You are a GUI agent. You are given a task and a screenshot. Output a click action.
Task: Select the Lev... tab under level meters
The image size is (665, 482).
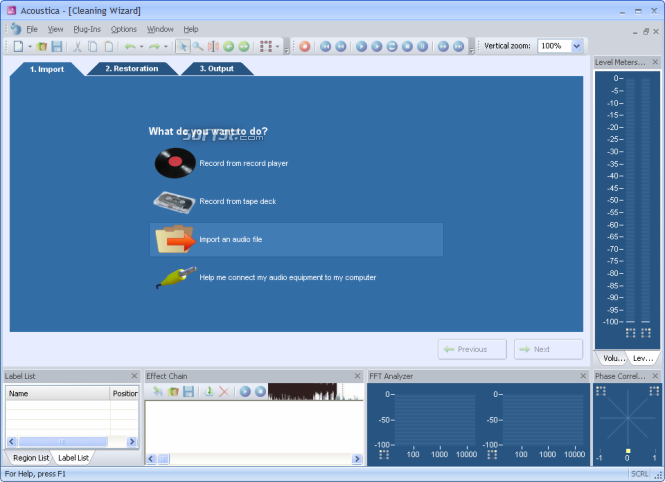coord(643,358)
